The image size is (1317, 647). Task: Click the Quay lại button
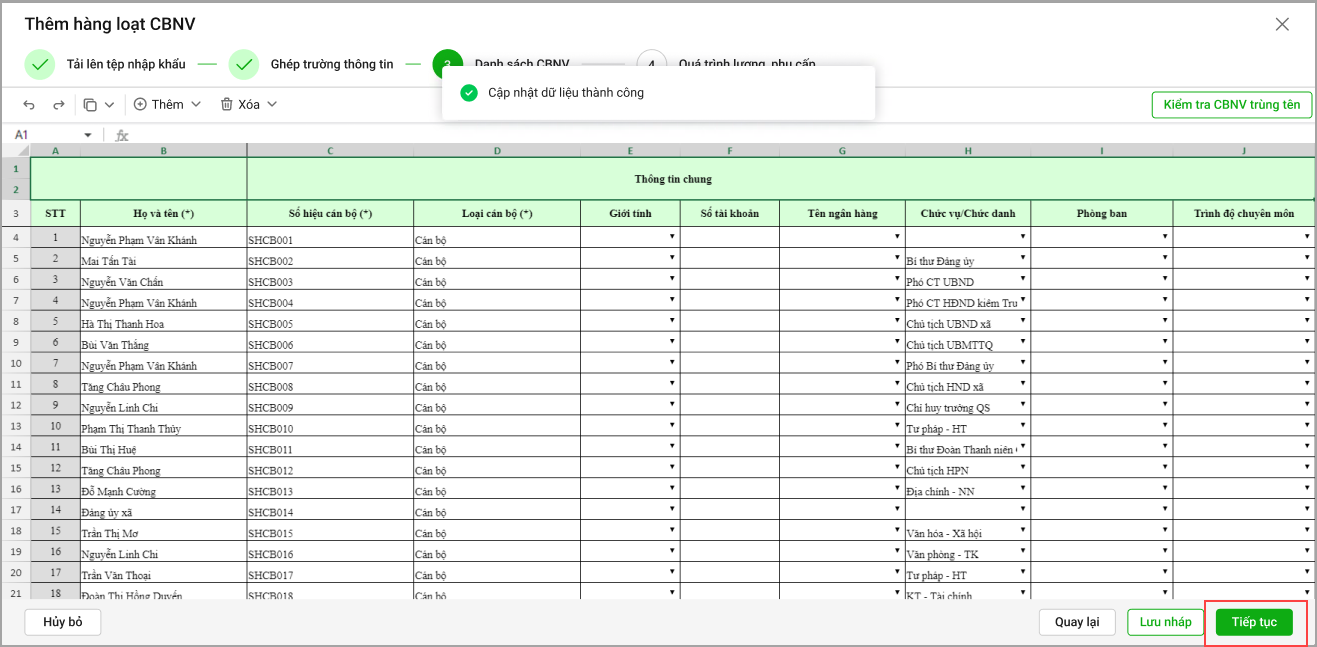[1076, 622]
